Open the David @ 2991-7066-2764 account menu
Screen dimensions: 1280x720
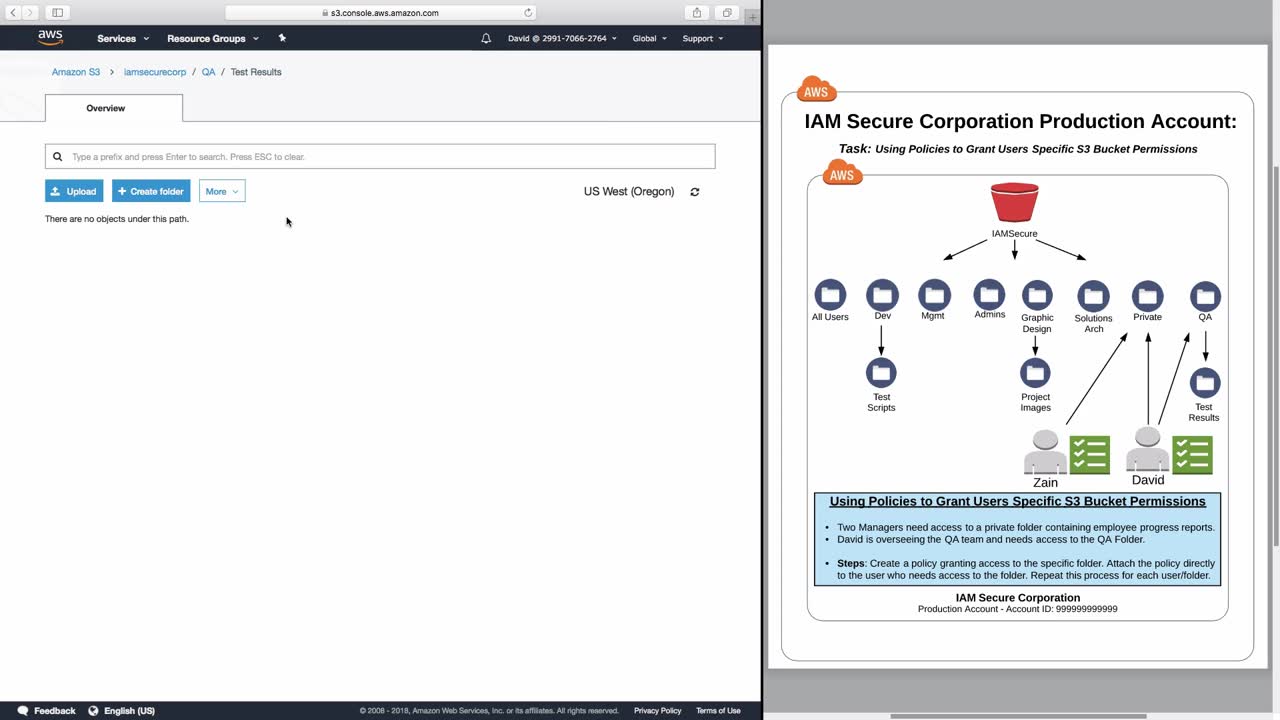point(562,38)
